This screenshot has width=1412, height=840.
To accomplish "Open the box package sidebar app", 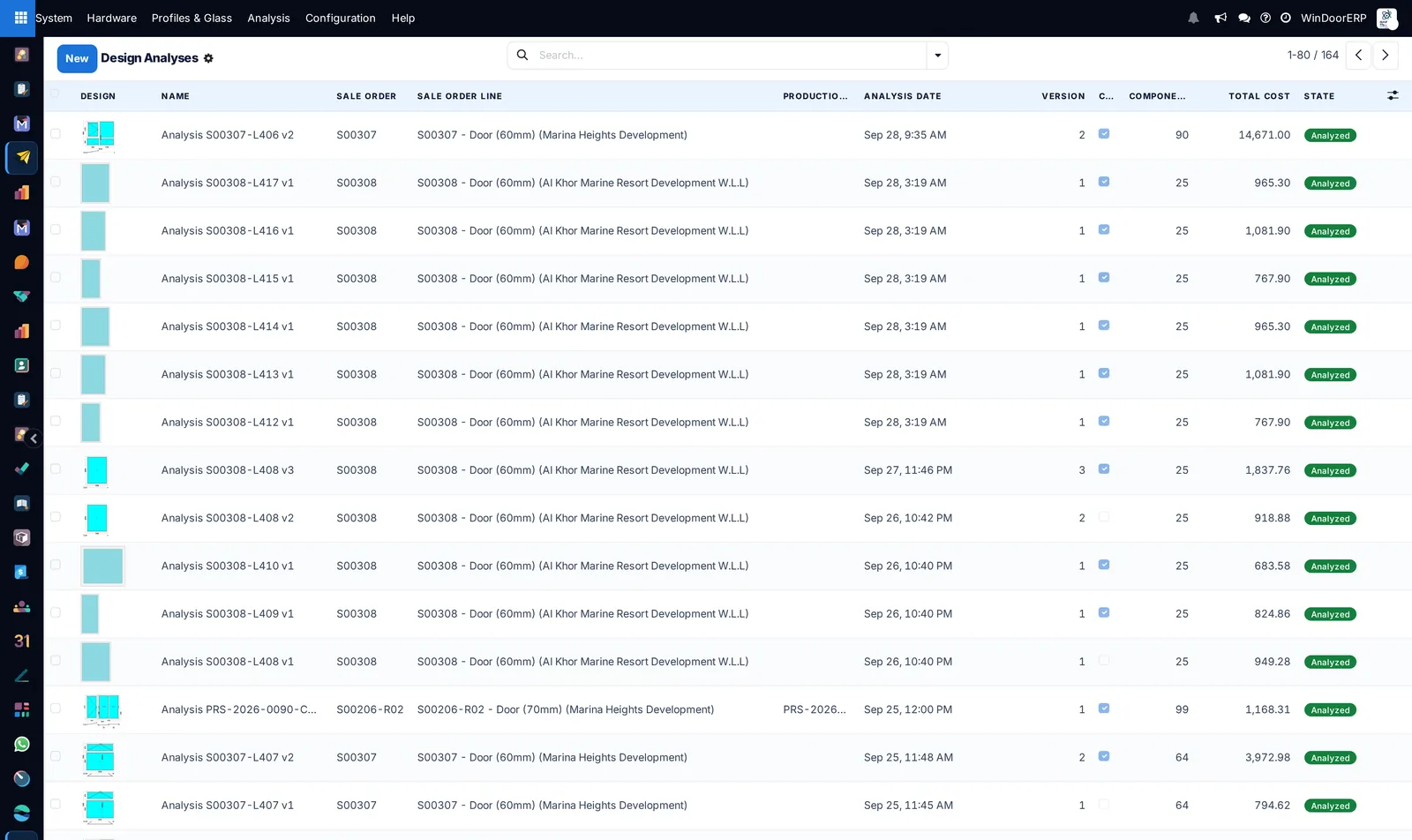I will (22, 537).
